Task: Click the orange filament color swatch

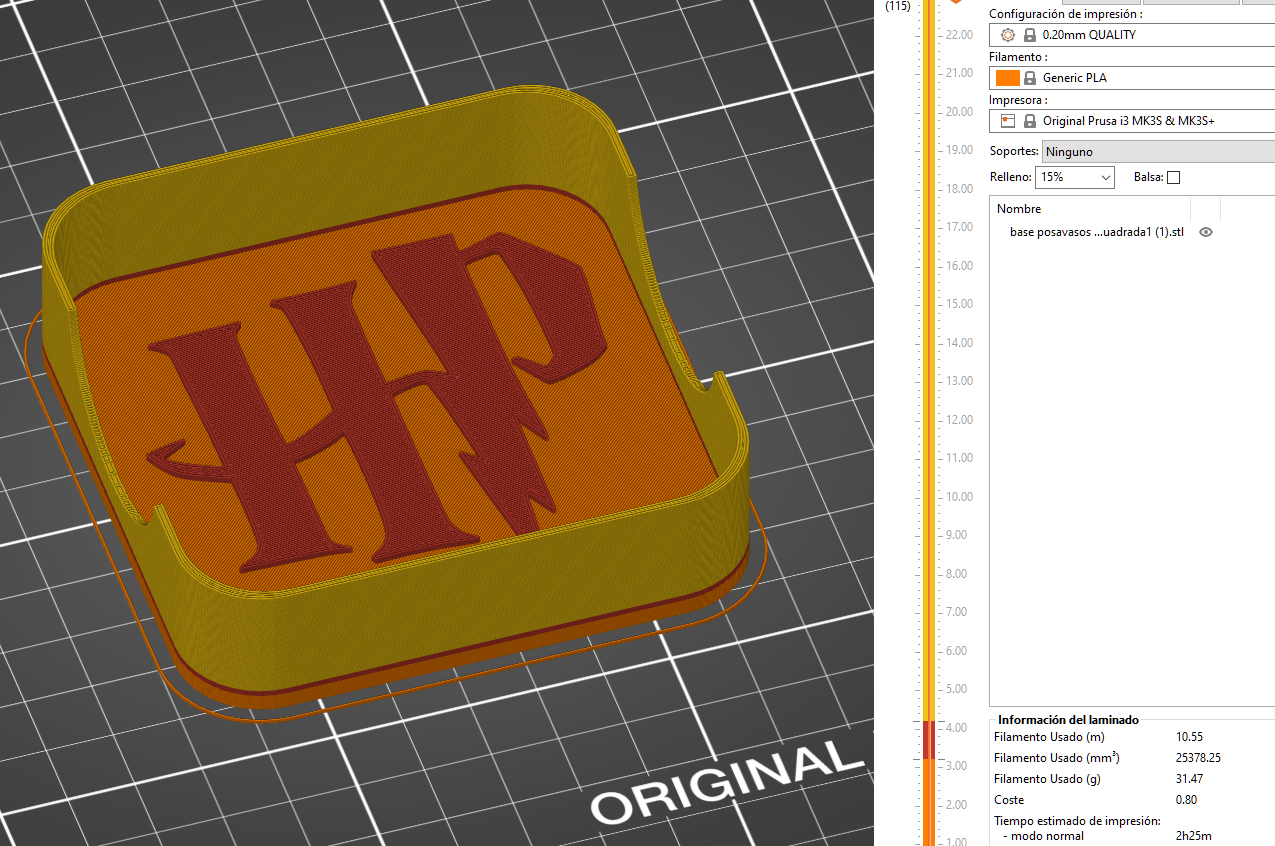Action: (x=1007, y=78)
